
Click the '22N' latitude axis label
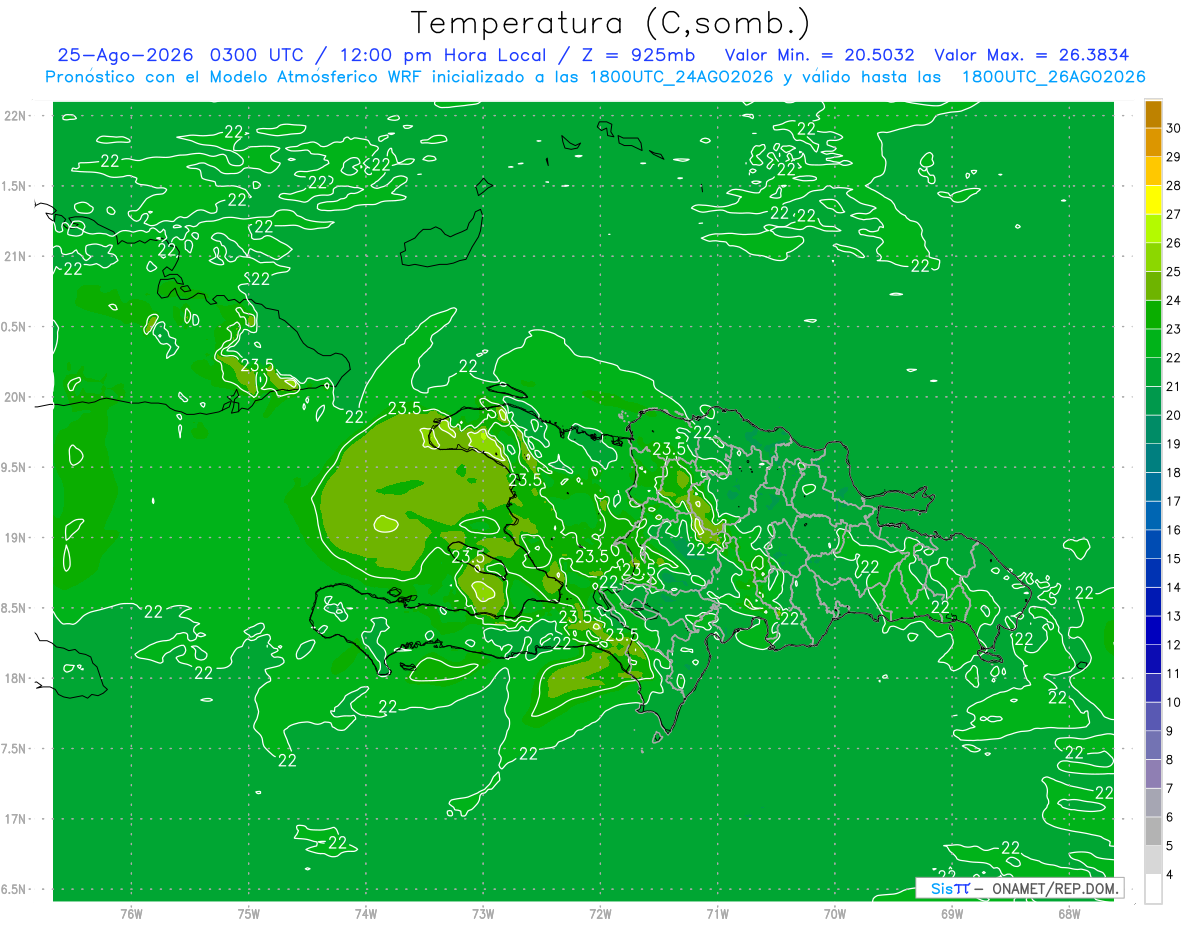17,115
